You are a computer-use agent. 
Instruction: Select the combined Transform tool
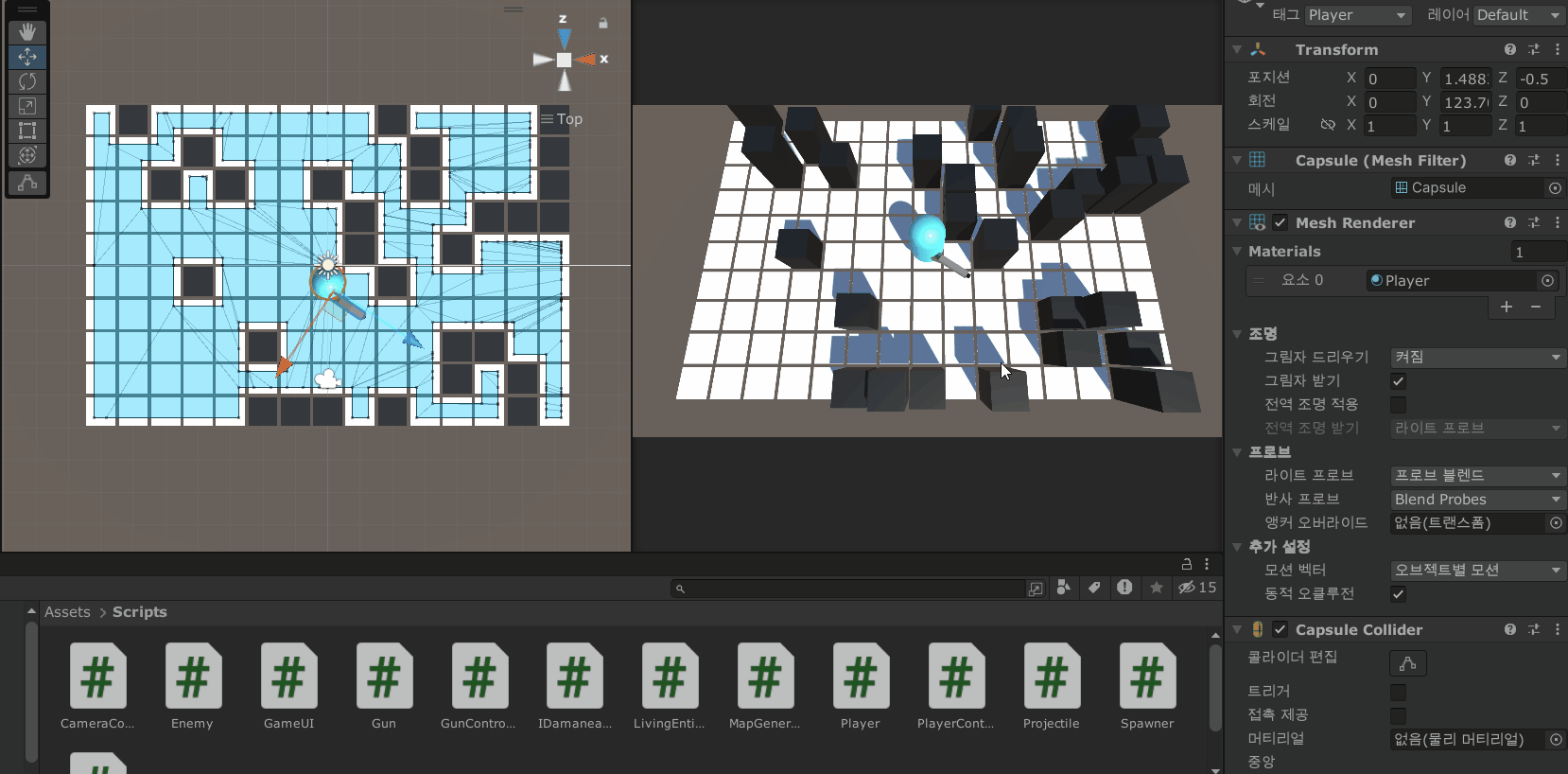pyautogui.click(x=27, y=155)
